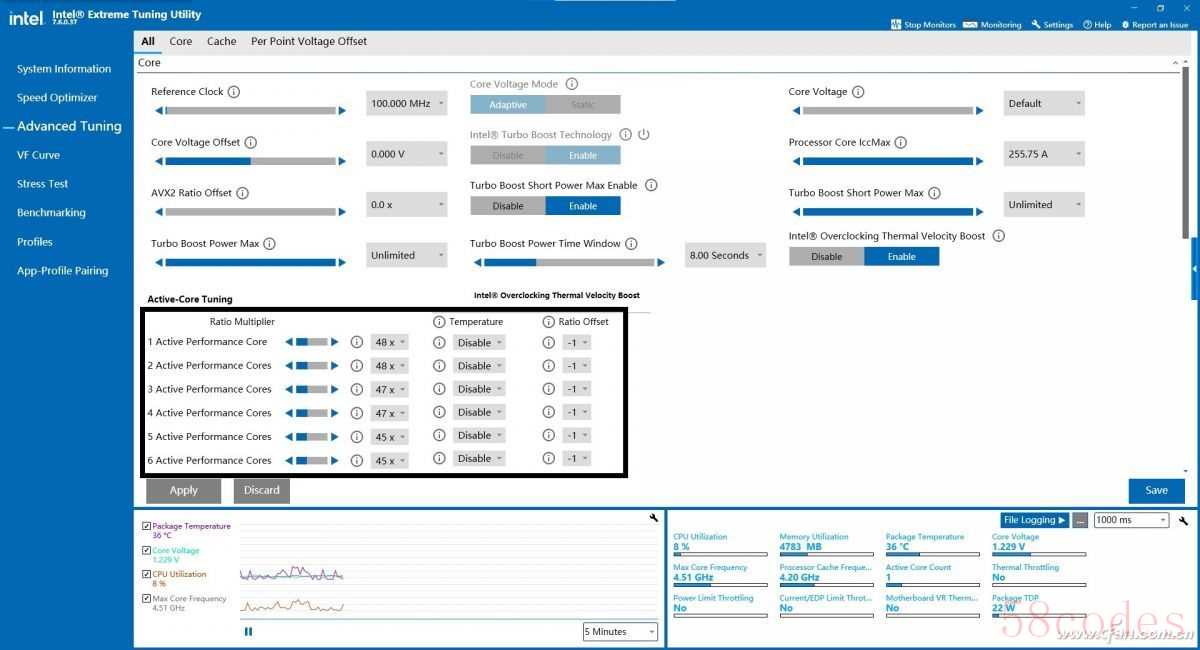
Task: Click the info icon beside Core Voltage
Action: [858, 92]
